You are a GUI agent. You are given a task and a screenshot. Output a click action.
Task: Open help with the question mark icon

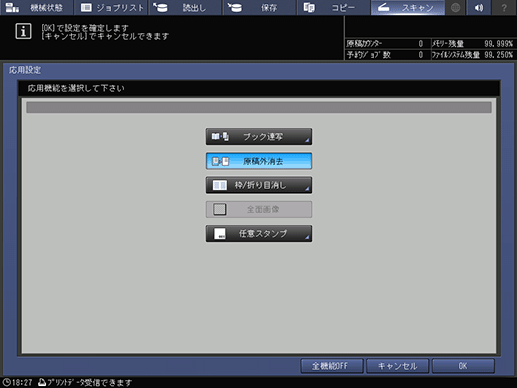pyautogui.click(x=504, y=7)
